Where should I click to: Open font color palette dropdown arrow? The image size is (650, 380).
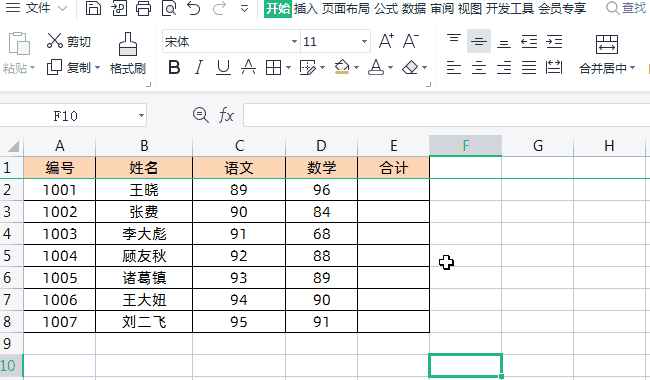tap(390, 68)
